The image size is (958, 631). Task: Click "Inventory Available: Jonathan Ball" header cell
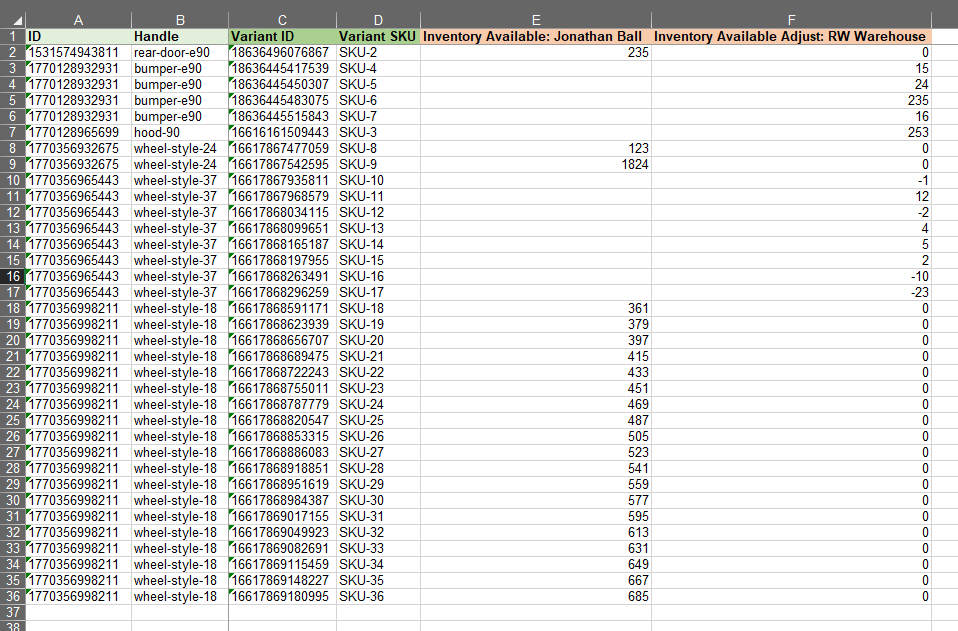pyautogui.click(x=536, y=36)
